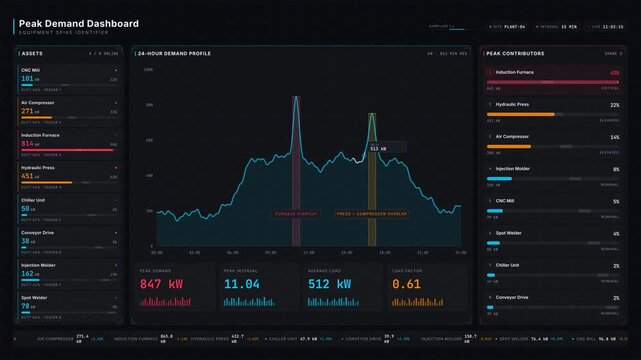
Task: Click the Injection Molder status dot
Action: 116,265
